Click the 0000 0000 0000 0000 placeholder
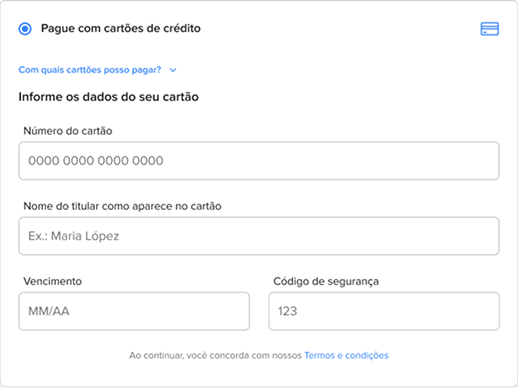This screenshot has width=518, height=388. 96,161
